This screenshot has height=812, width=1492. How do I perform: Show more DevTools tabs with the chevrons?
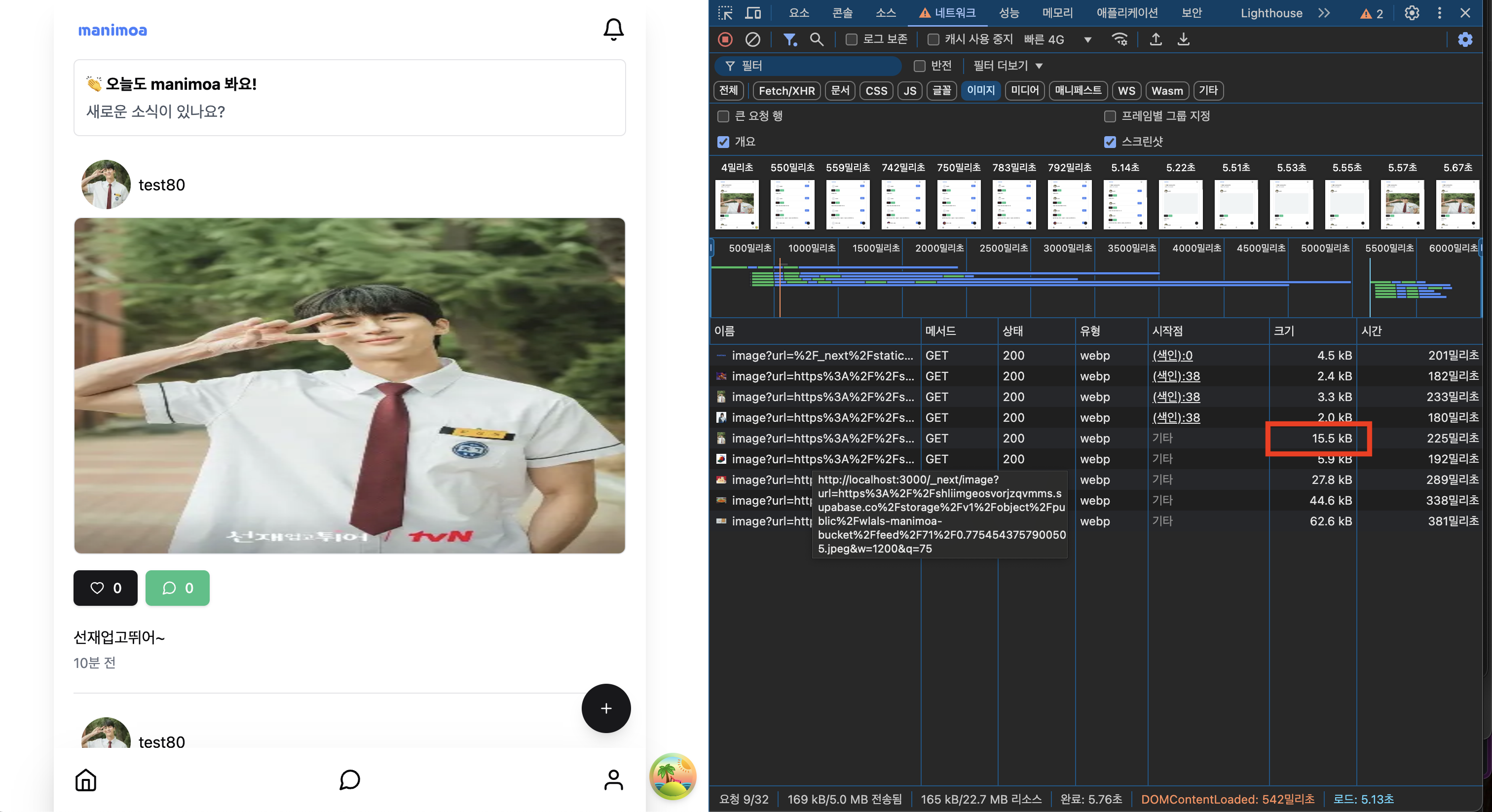click(1324, 13)
